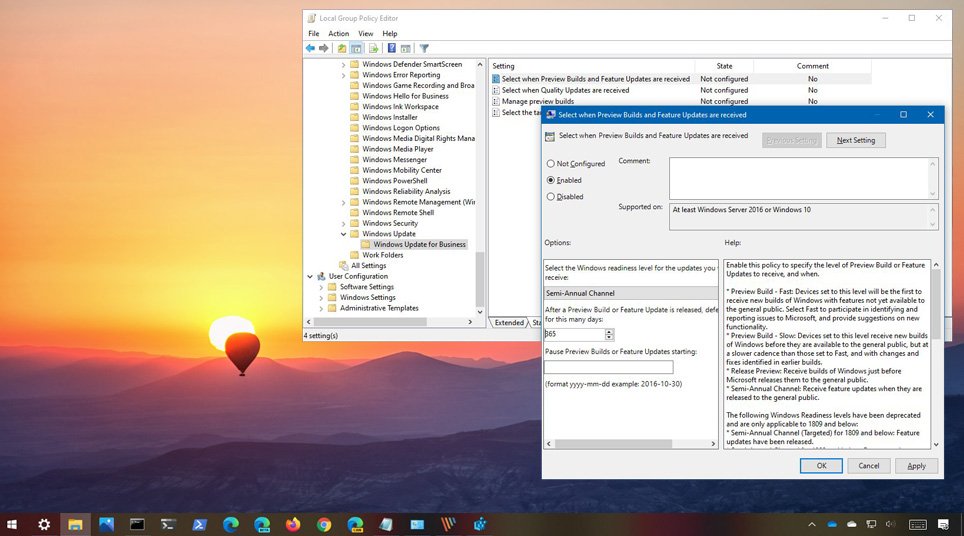Open the View menu
964x536 pixels.
click(x=365, y=34)
